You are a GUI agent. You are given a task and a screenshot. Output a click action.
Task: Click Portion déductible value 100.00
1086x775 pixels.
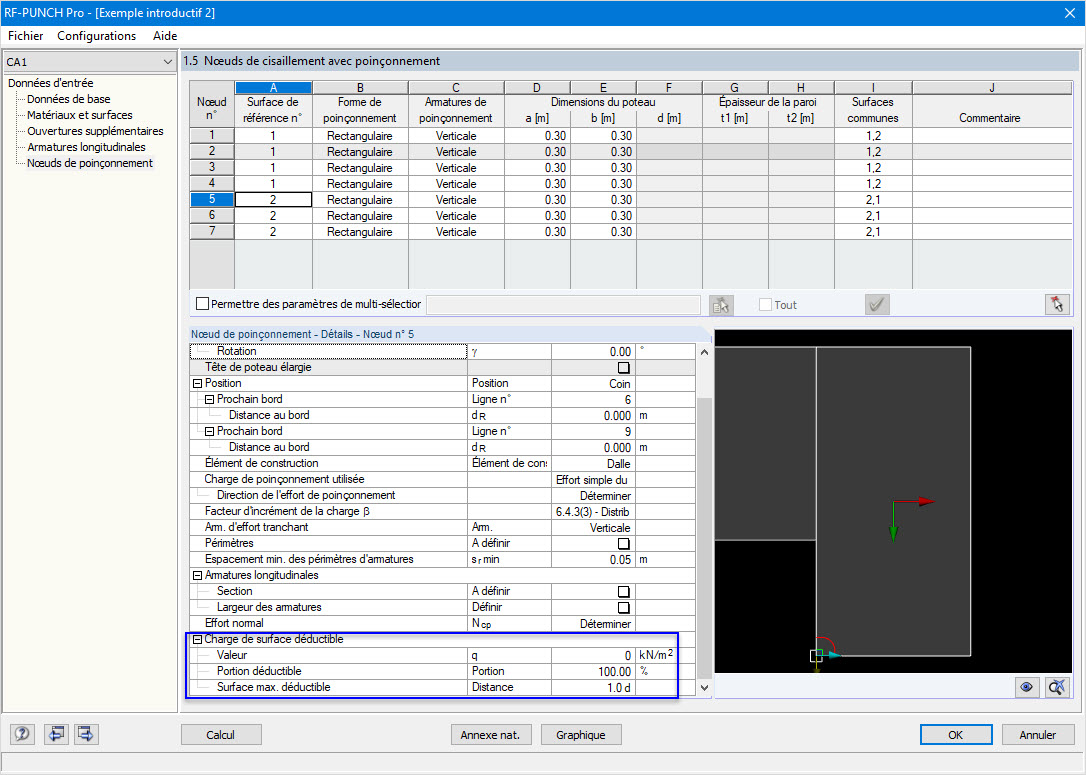593,672
